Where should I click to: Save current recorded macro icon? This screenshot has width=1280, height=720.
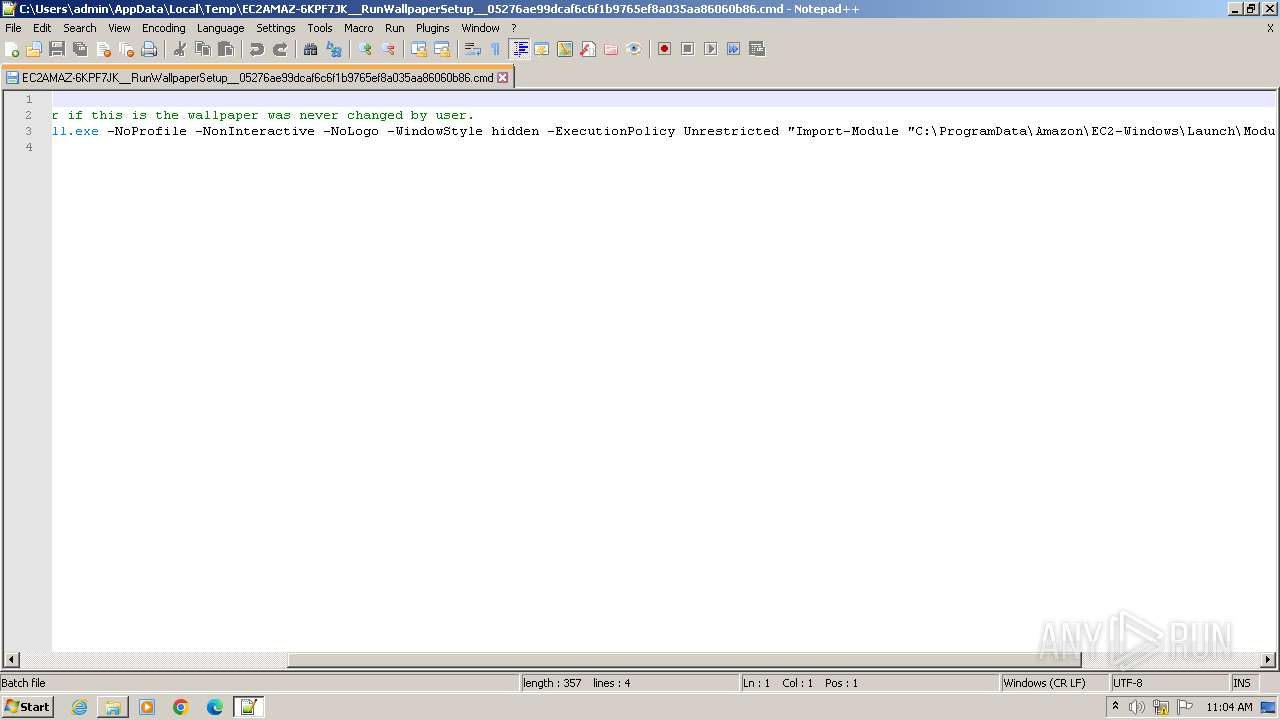pyautogui.click(x=757, y=49)
